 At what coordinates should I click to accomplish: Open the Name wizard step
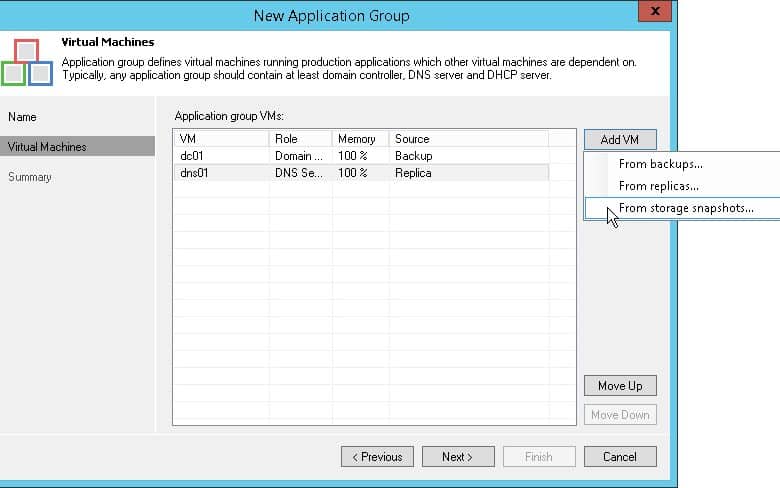tap(22, 117)
